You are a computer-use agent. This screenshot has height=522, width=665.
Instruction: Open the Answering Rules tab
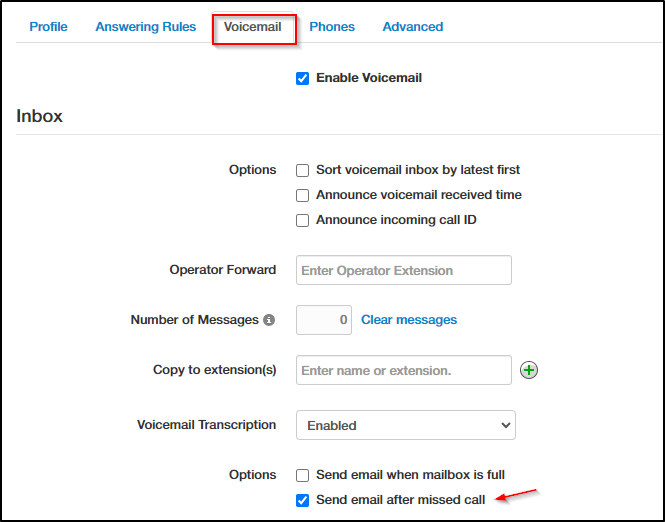coord(146,27)
